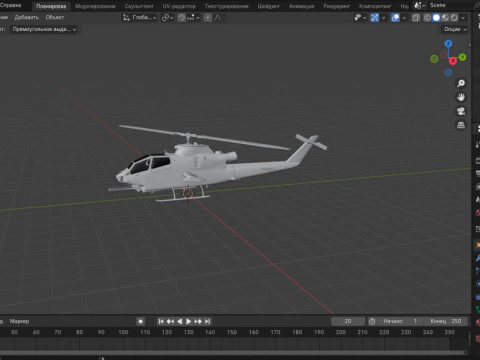Switch to the 'Композитинг' workspace tab

click(375, 6)
